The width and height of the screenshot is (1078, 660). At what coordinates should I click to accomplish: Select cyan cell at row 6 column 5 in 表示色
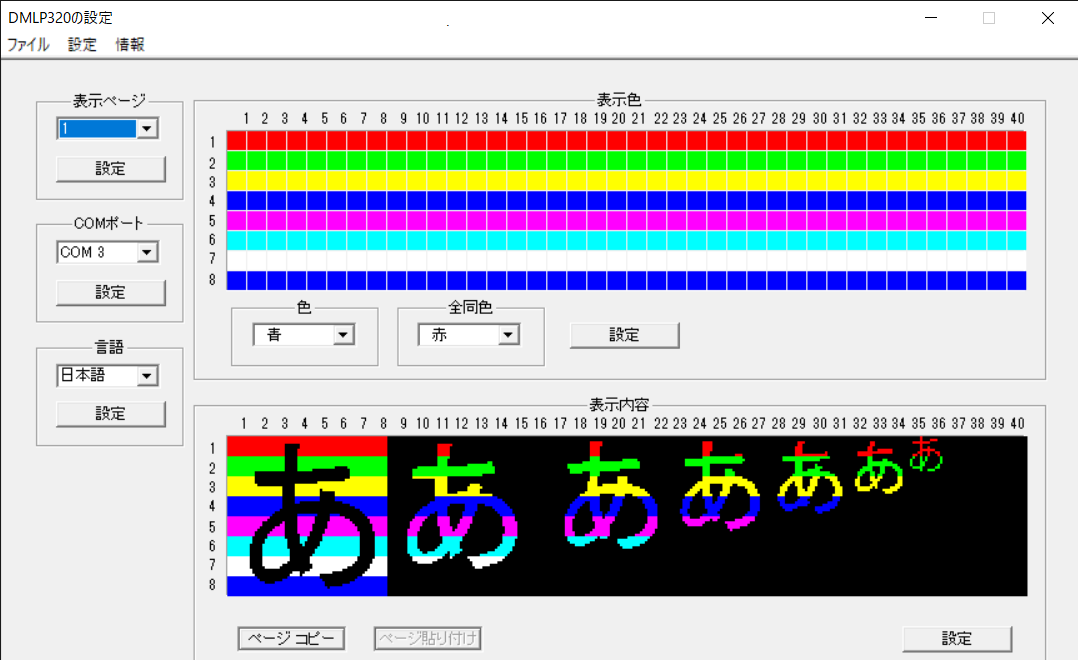point(317,240)
